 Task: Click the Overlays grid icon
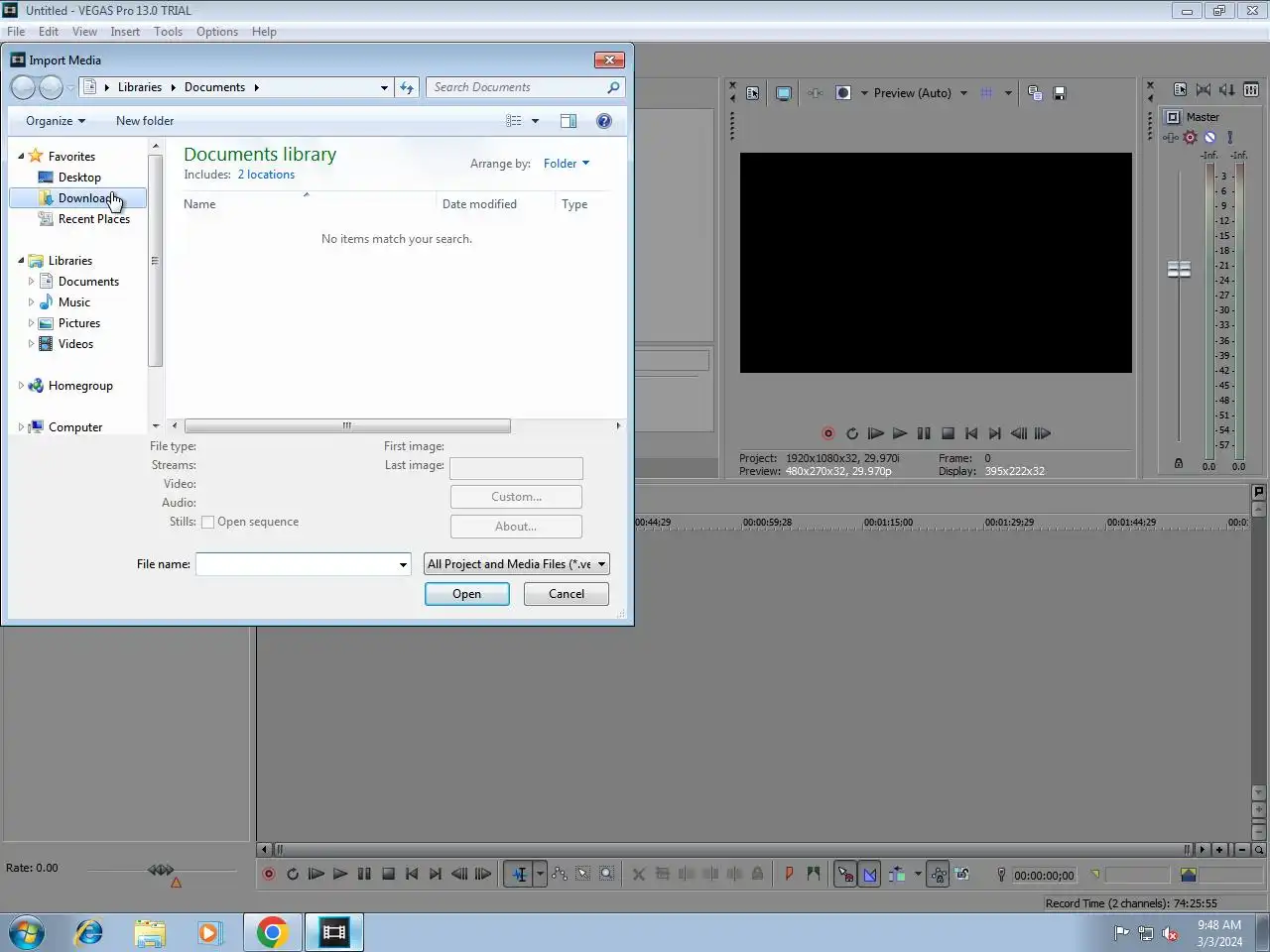coord(986,93)
